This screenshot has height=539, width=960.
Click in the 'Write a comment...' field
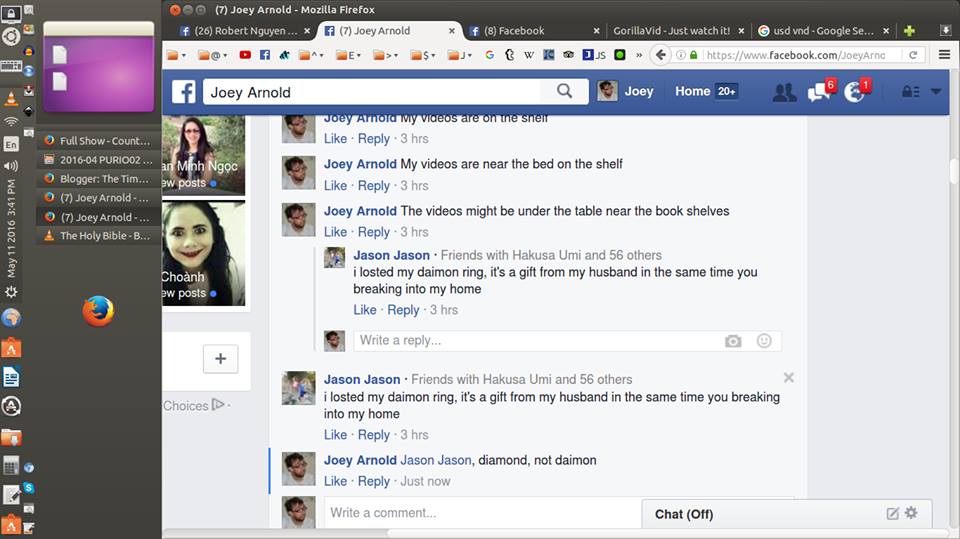click(482, 513)
